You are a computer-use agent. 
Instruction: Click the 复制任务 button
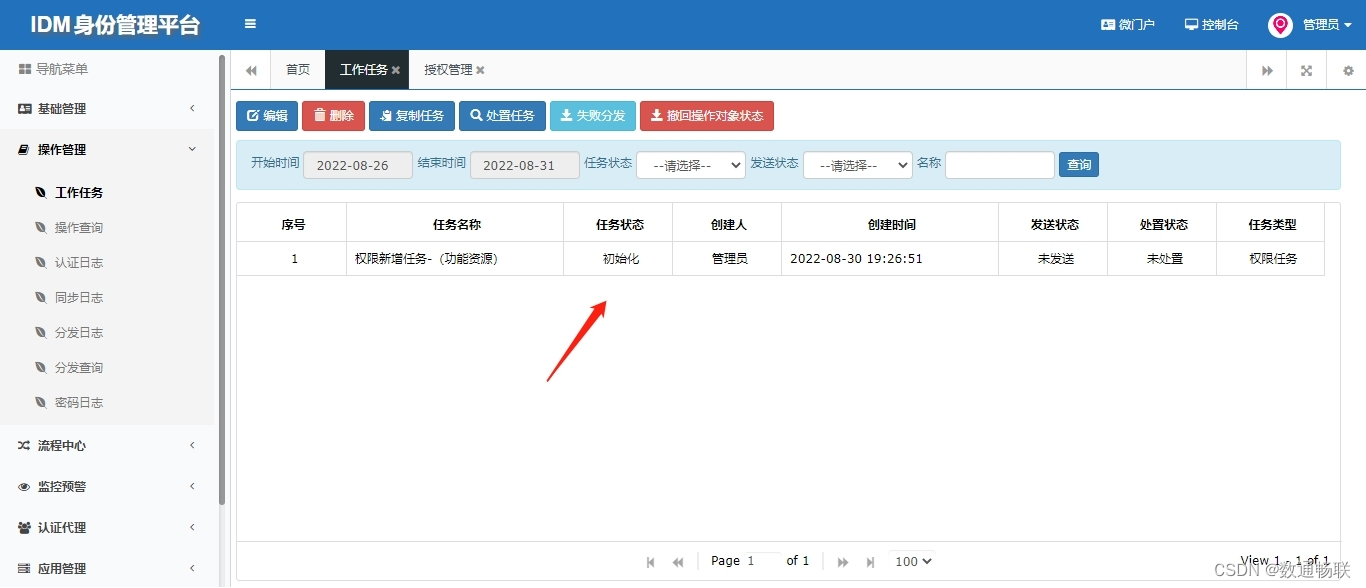click(412, 116)
